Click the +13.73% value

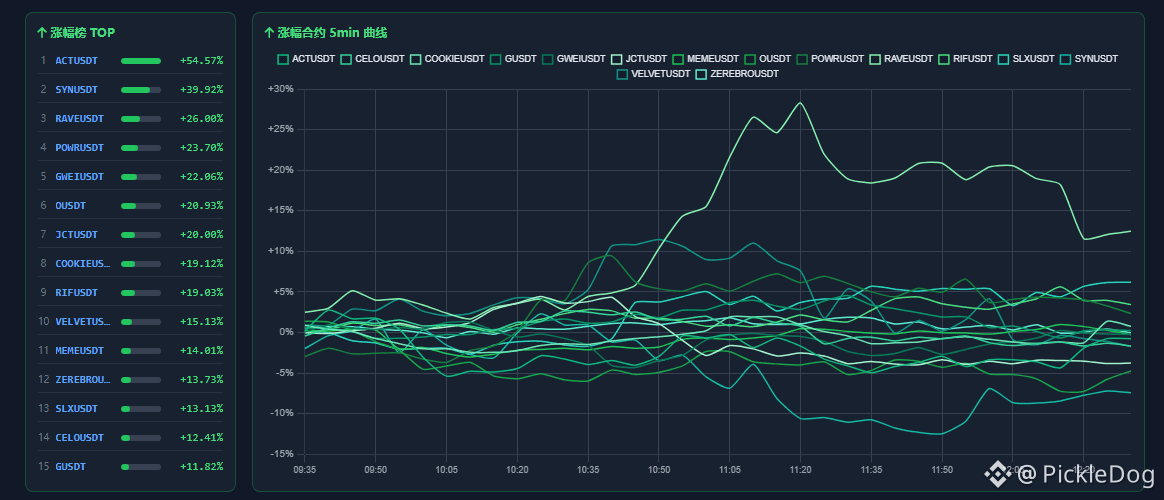[201, 380]
